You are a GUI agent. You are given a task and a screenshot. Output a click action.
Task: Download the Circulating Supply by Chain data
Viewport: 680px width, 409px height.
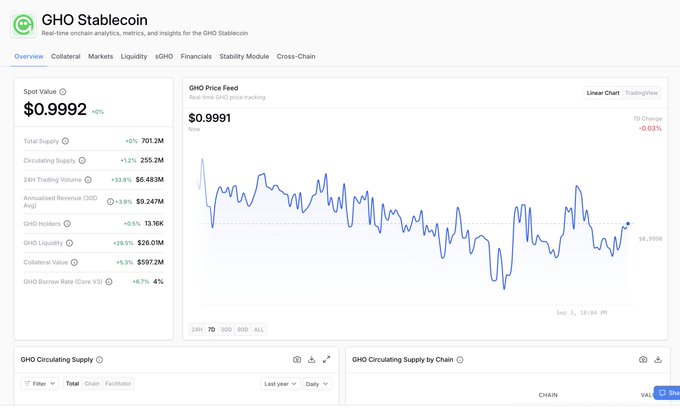coord(658,359)
